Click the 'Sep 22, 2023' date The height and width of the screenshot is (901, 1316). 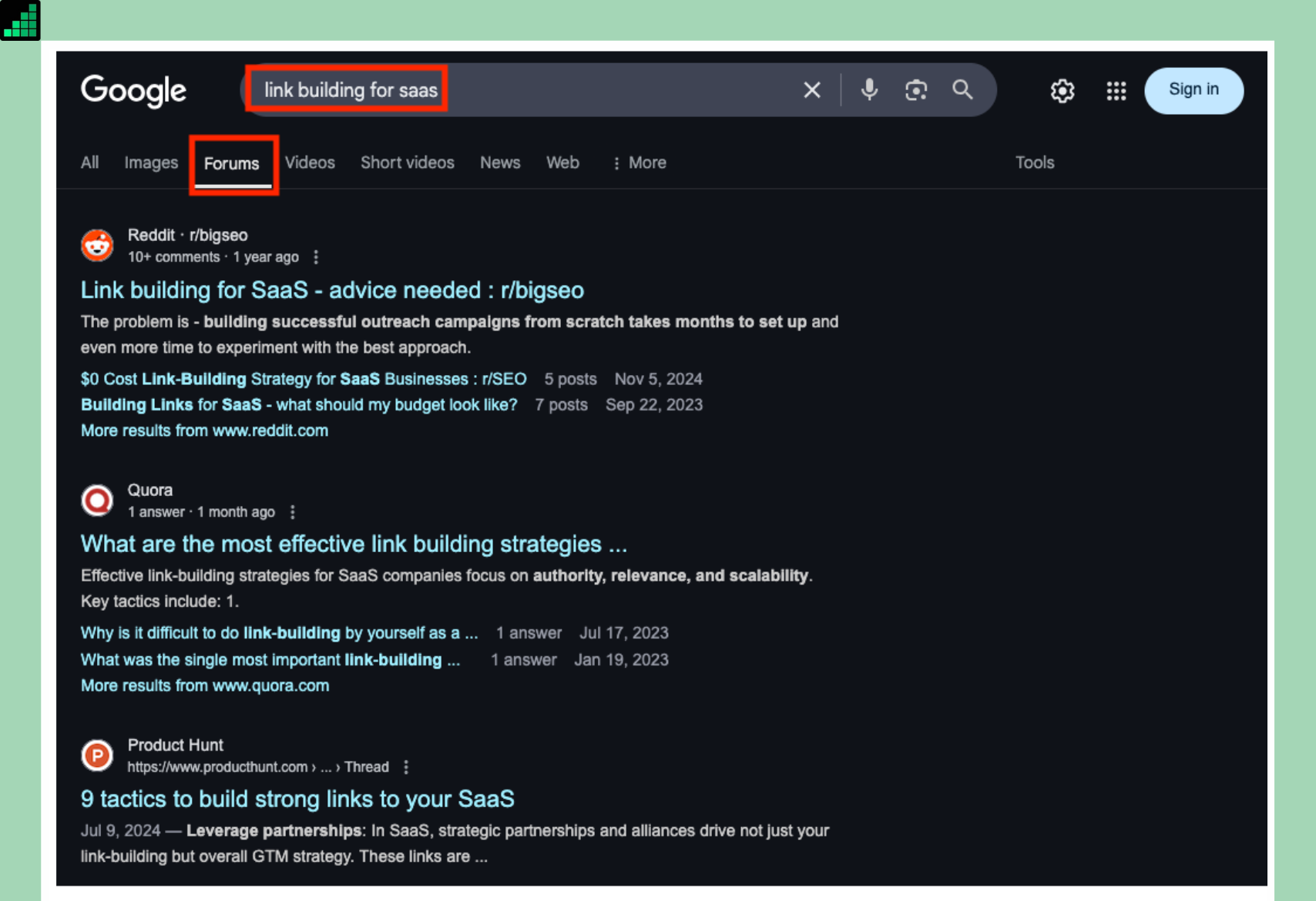click(x=654, y=405)
